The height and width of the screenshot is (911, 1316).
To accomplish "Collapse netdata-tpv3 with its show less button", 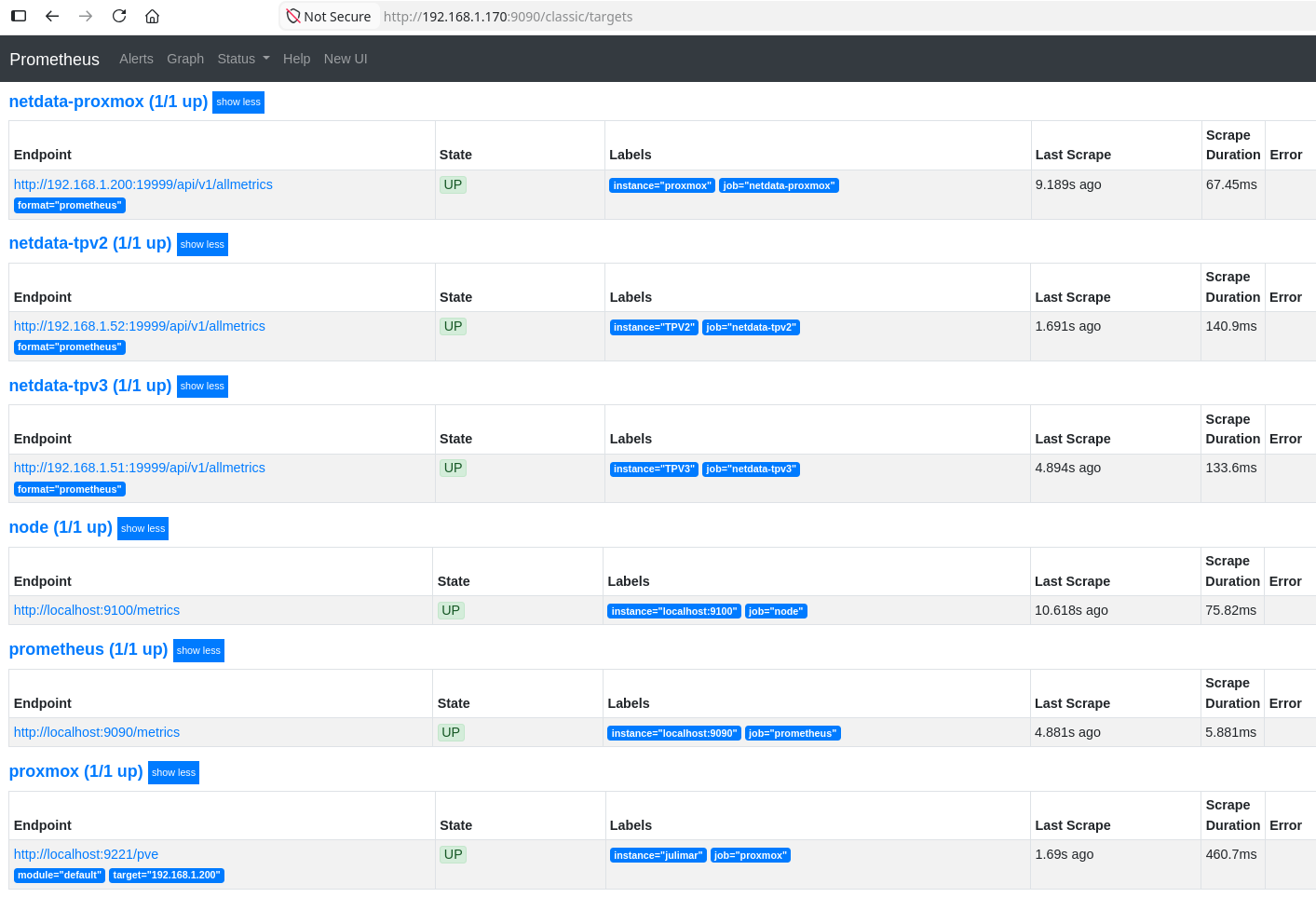I will pyautogui.click(x=202, y=386).
